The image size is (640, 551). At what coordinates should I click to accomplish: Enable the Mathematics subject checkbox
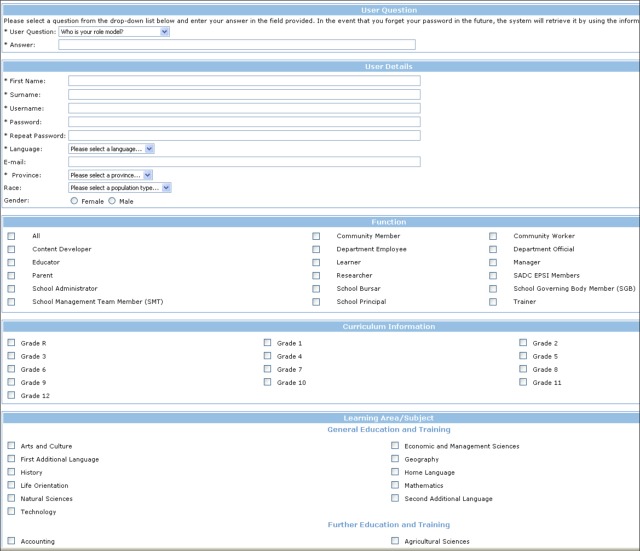395,485
